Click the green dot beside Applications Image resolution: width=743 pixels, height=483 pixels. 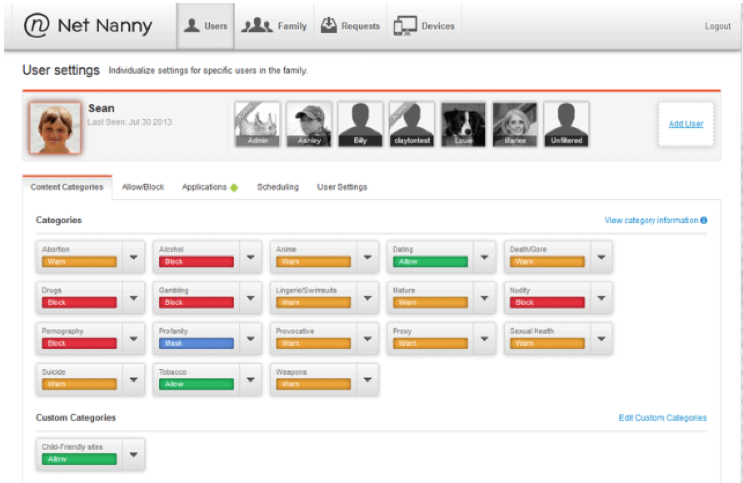pos(234,188)
